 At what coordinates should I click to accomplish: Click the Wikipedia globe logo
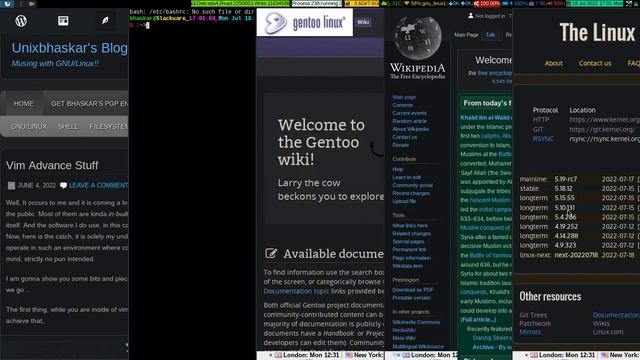(418, 38)
